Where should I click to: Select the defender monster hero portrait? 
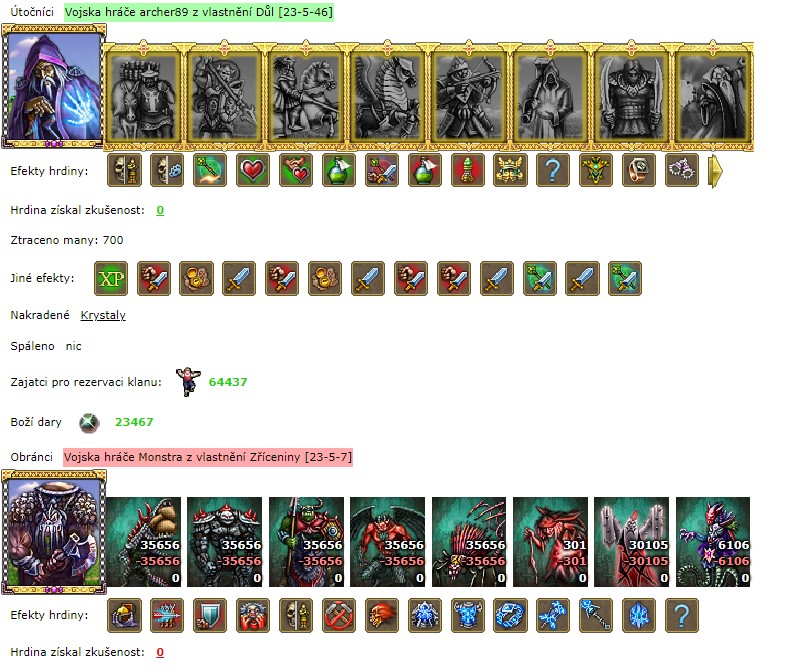coord(53,532)
